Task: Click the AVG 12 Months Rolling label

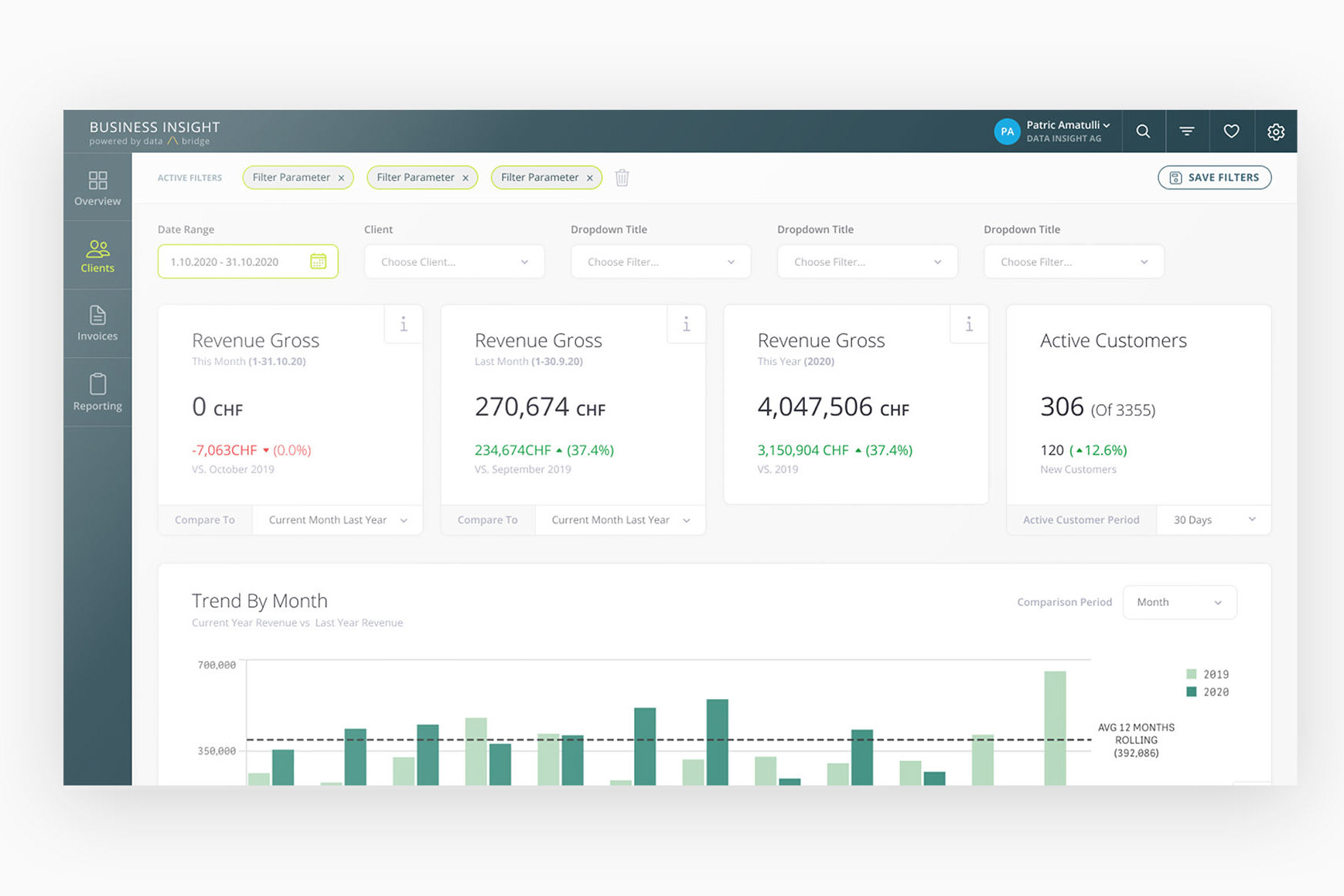Action: (x=1136, y=740)
